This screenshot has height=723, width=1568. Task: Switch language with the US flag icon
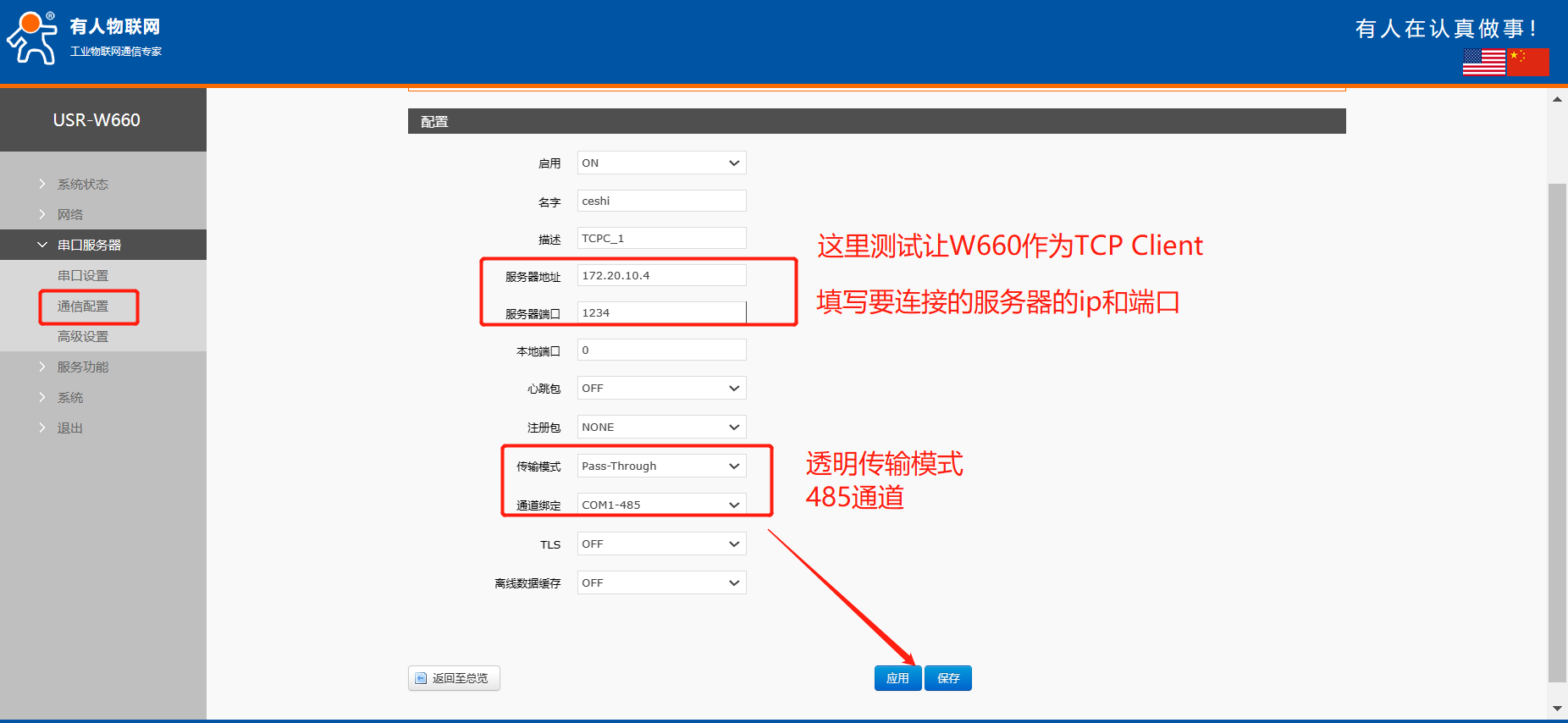point(1483,62)
